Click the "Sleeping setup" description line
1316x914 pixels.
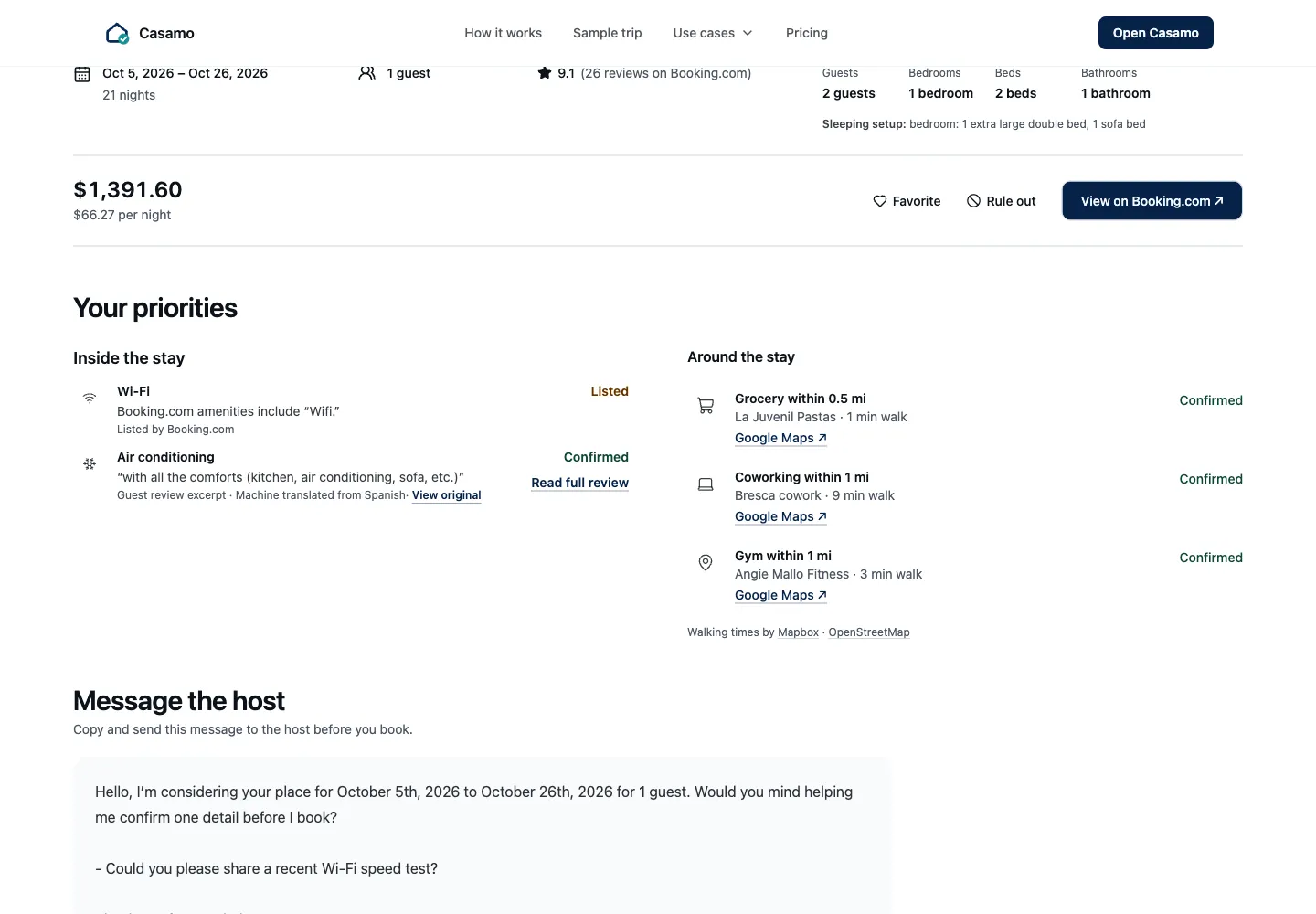coord(983,124)
